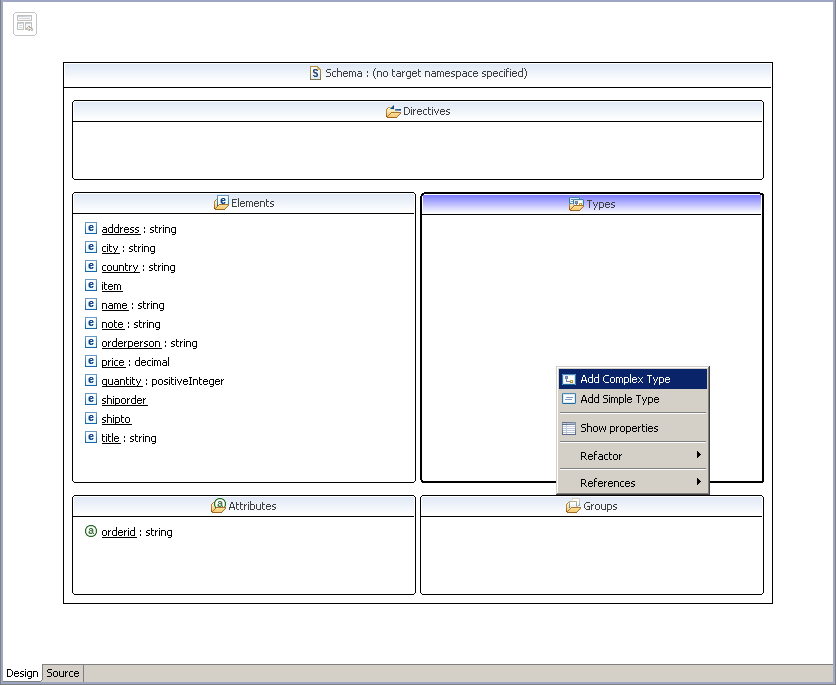Click the Schema 'S' icon in header
The image size is (836, 685).
pyautogui.click(x=316, y=73)
